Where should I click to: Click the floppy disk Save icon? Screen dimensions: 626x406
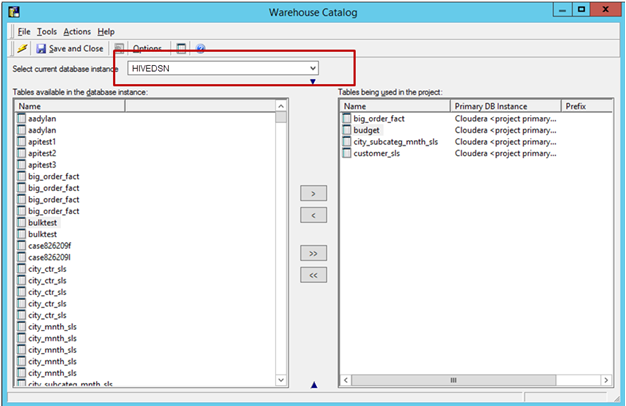[41, 49]
